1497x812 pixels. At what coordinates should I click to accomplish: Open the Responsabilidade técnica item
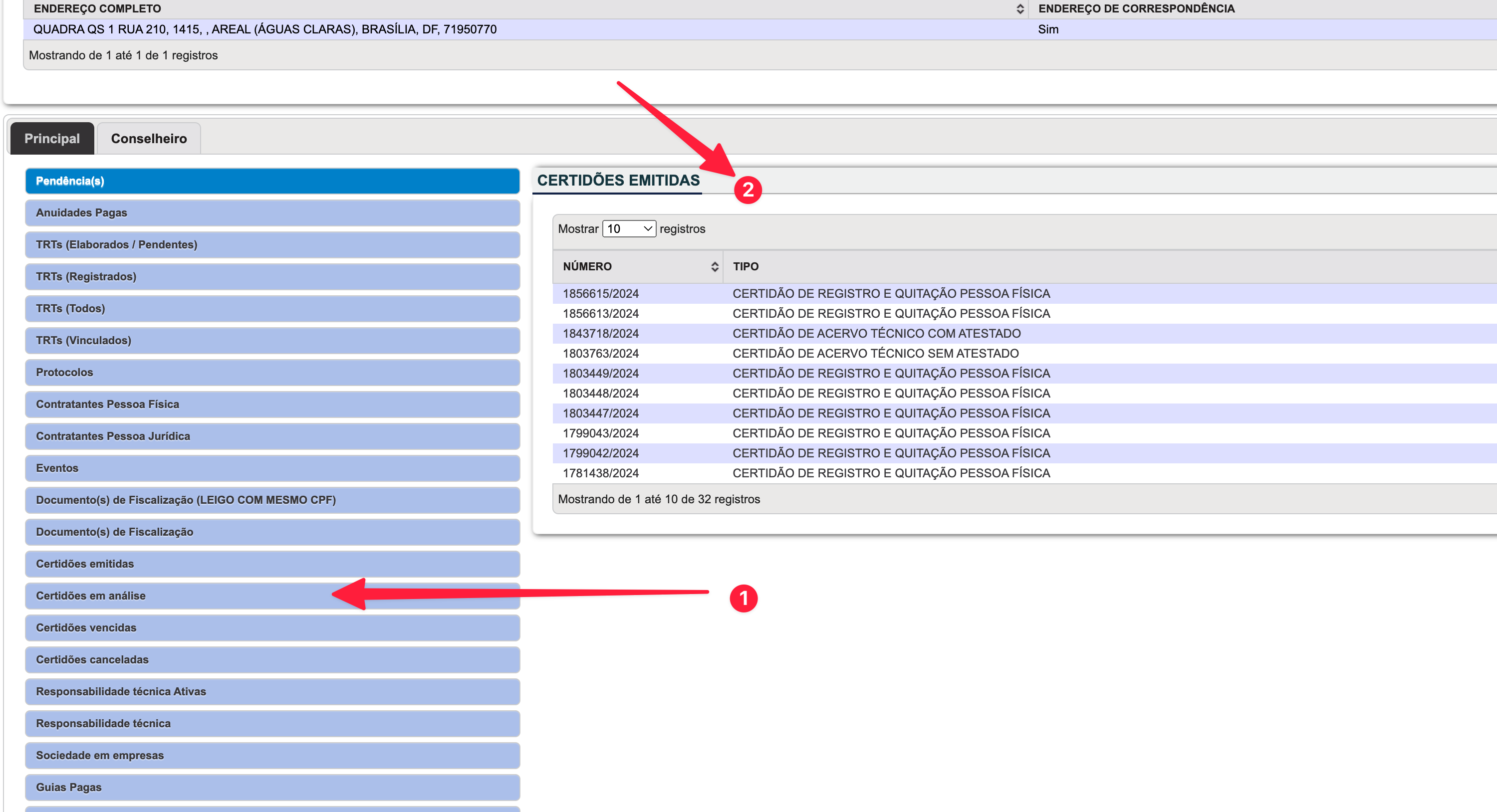pyautogui.click(x=272, y=724)
